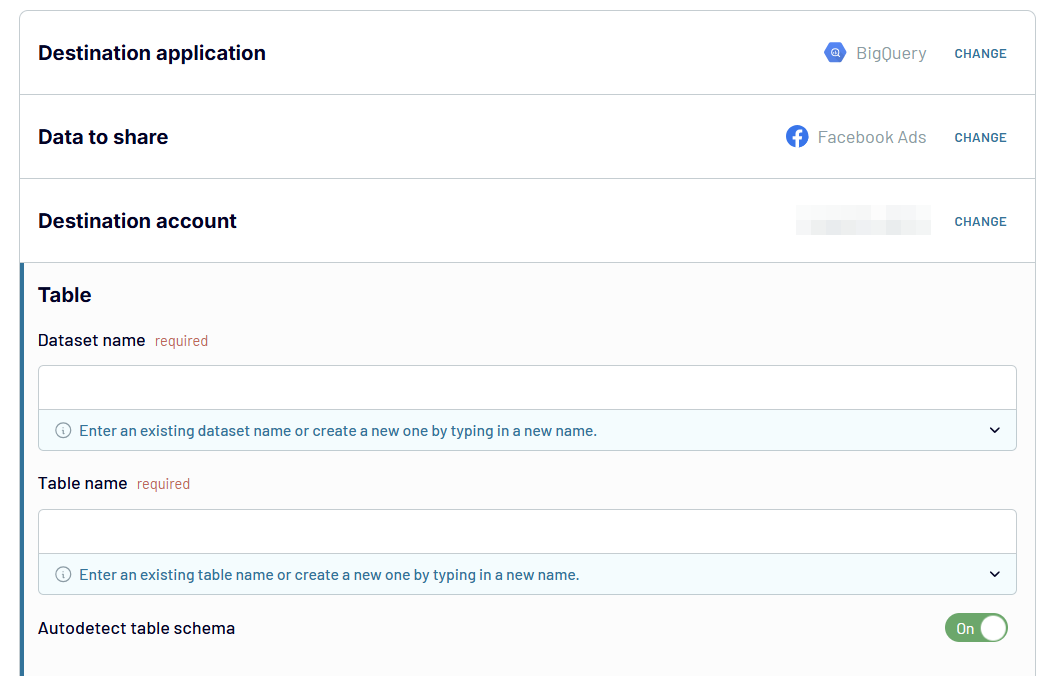The width and height of the screenshot is (1051, 676).
Task: Click 'Enter an existing table name' hint text
Action: (329, 575)
